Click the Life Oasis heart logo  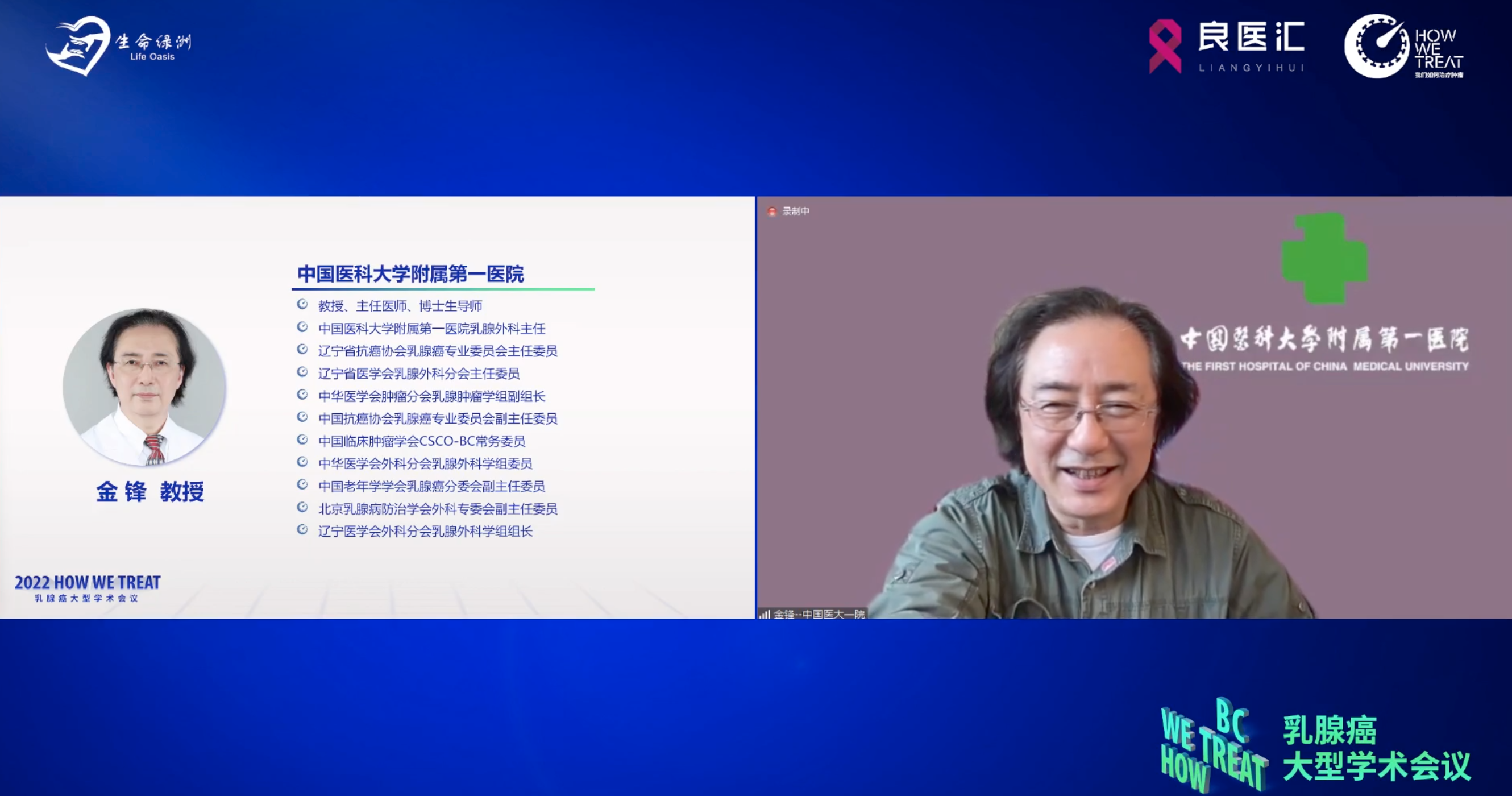click(x=78, y=46)
